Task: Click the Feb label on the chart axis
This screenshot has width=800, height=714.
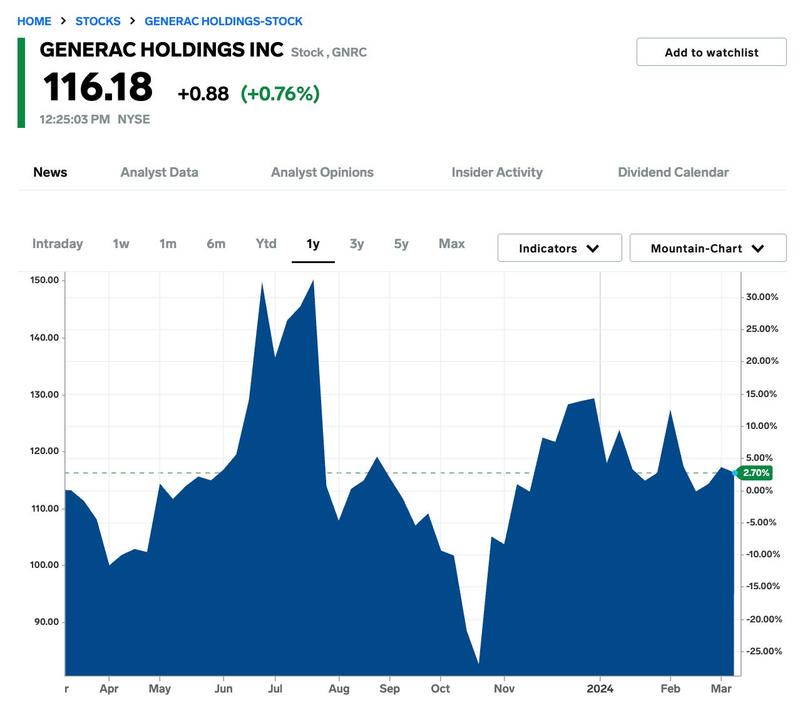Action: (x=670, y=689)
